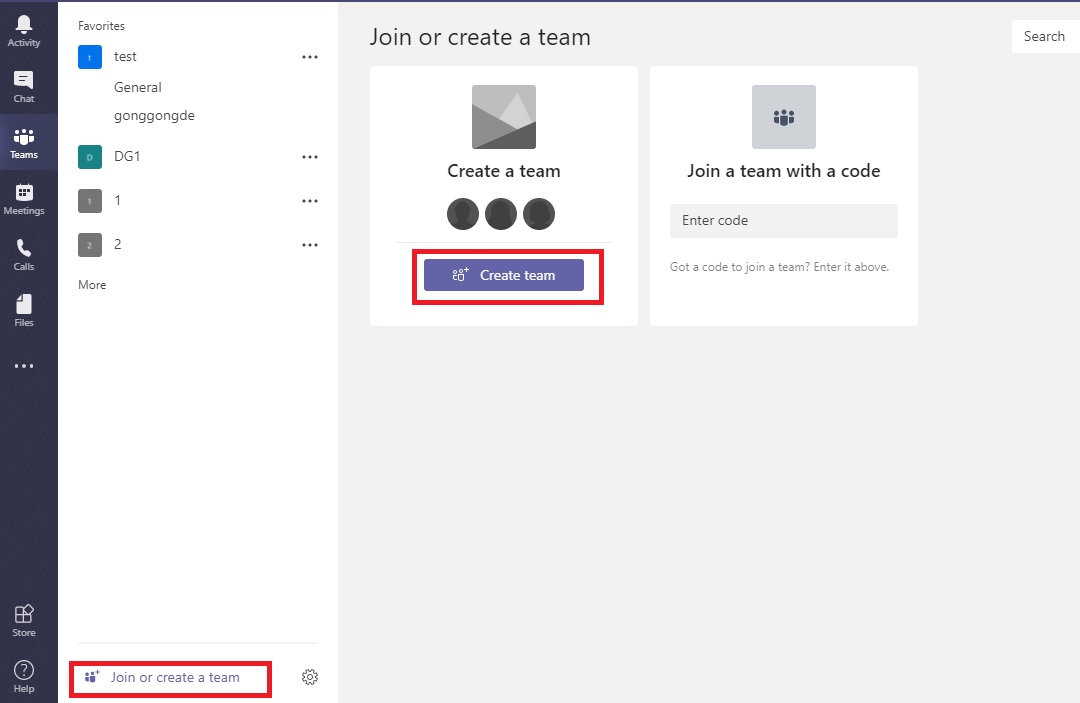
Task: Click the Join a team with code icon
Action: [784, 117]
